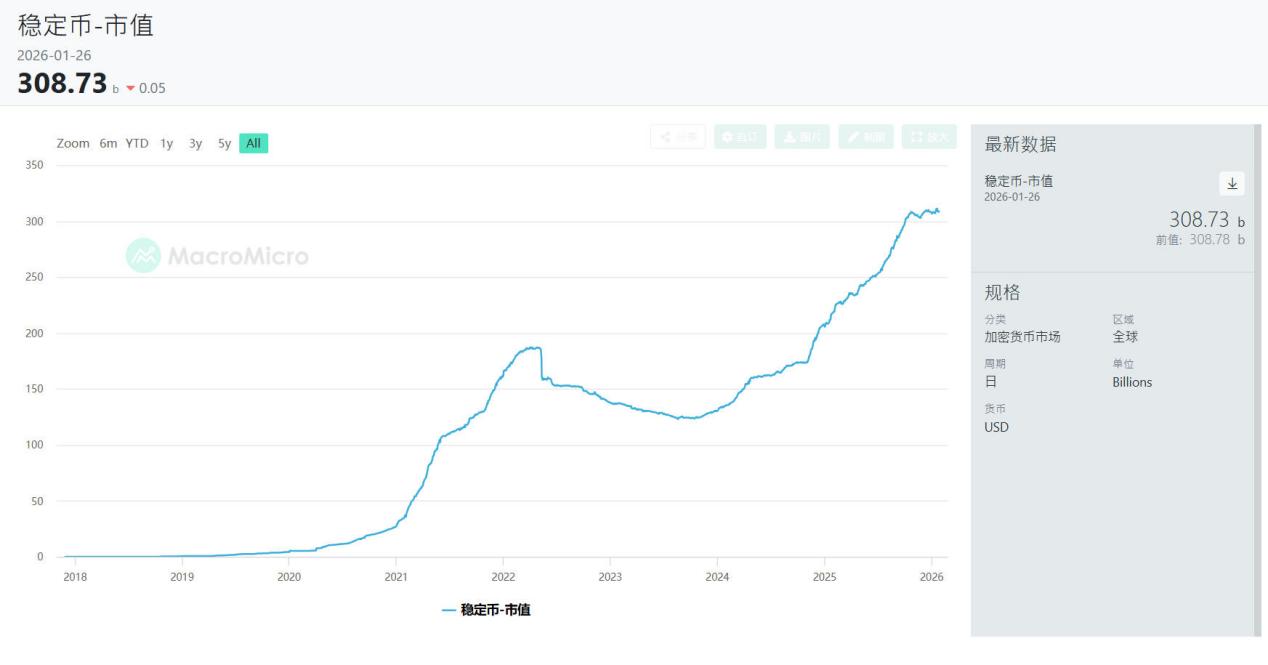Click the red down-change indicator near 0.05

click(130, 89)
